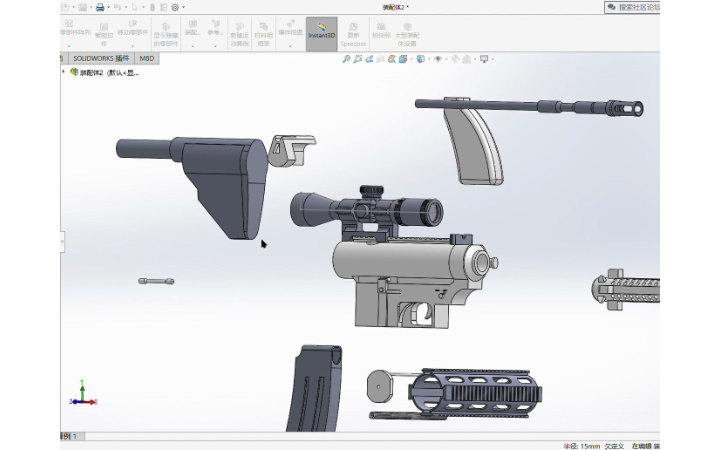The width and height of the screenshot is (720, 450).
Task: Click the 材料明细表 bill of materials tool
Action: point(264,34)
